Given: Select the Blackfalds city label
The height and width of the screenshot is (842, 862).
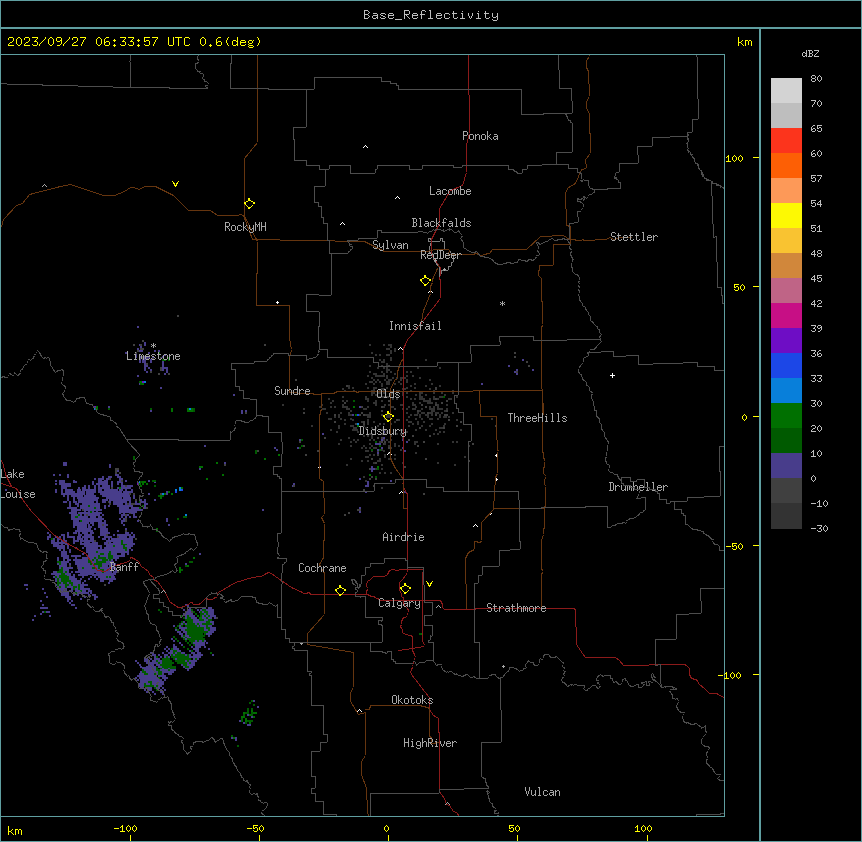Looking at the screenshot, I should point(441,223).
